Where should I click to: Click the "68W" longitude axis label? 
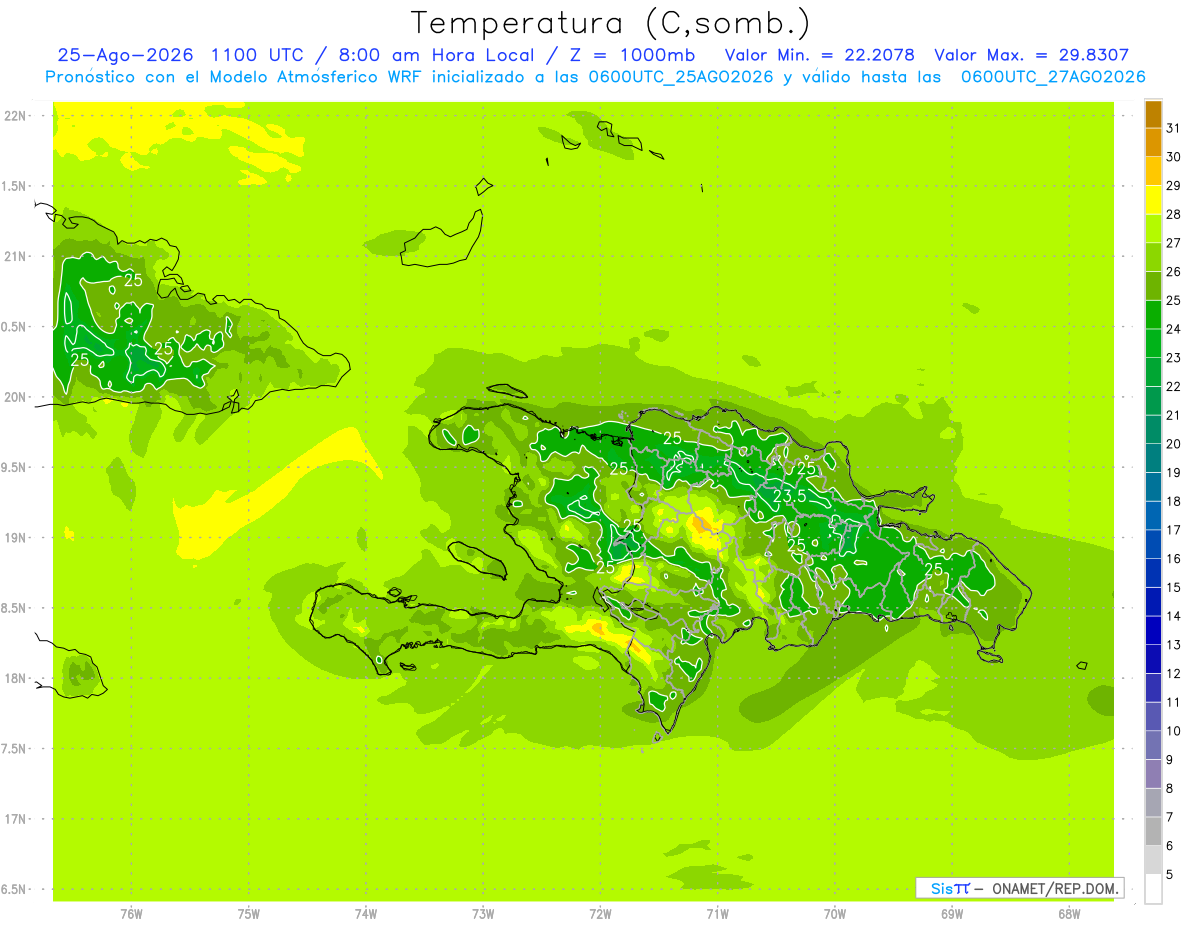[x=1069, y=914]
